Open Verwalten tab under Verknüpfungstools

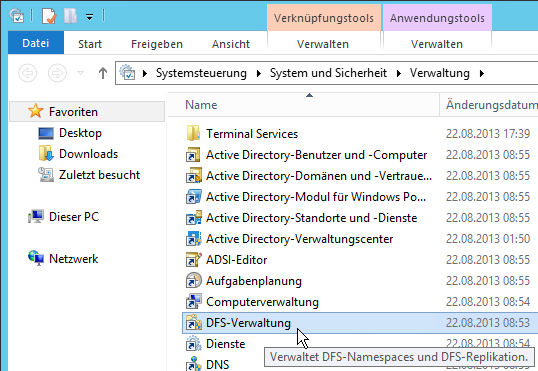pyautogui.click(x=323, y=44)
